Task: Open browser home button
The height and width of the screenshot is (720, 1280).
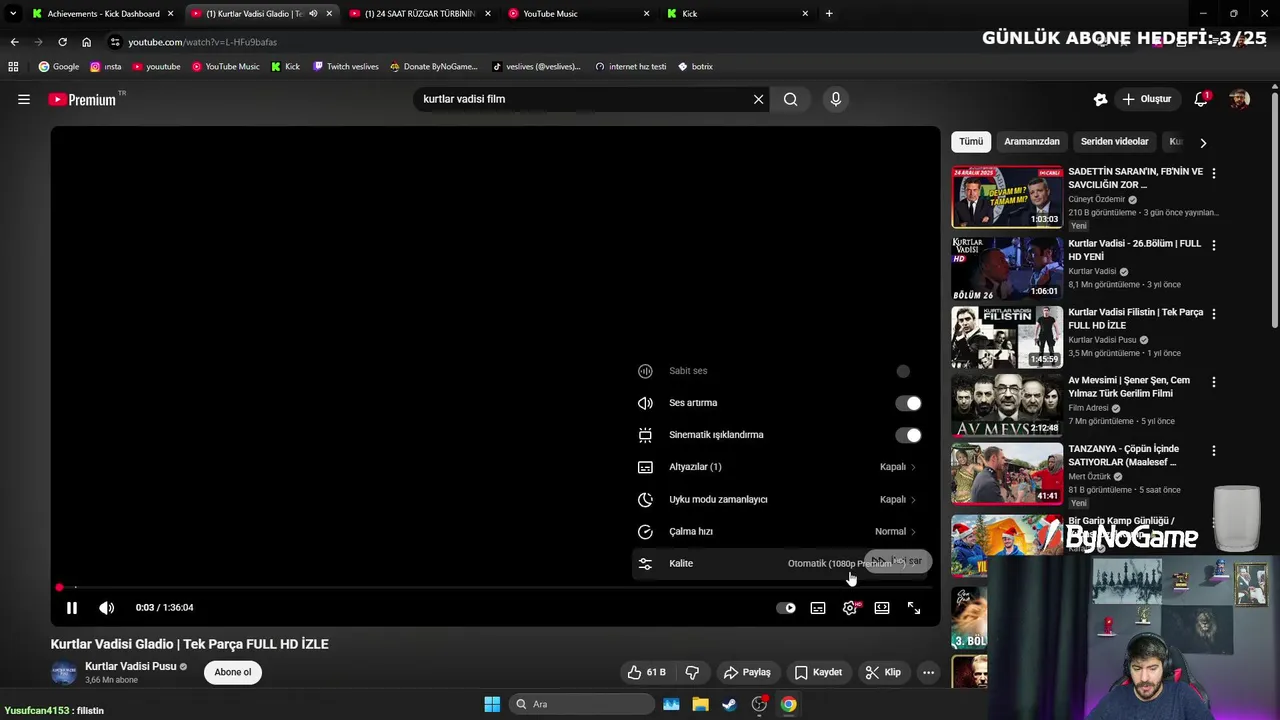Action: 86,42
